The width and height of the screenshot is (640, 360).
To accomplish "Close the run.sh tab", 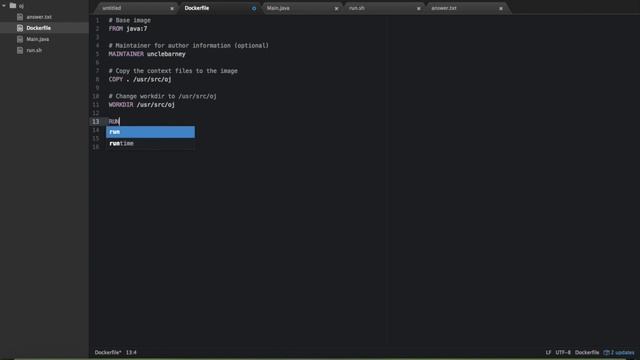I will [x=418, y=9].
